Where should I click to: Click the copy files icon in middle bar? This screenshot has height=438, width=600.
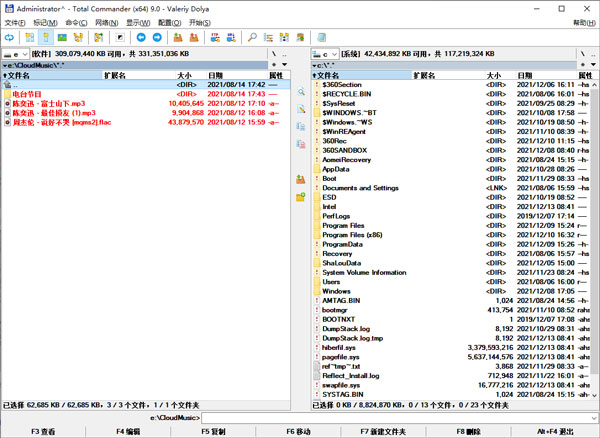[301, 127]
